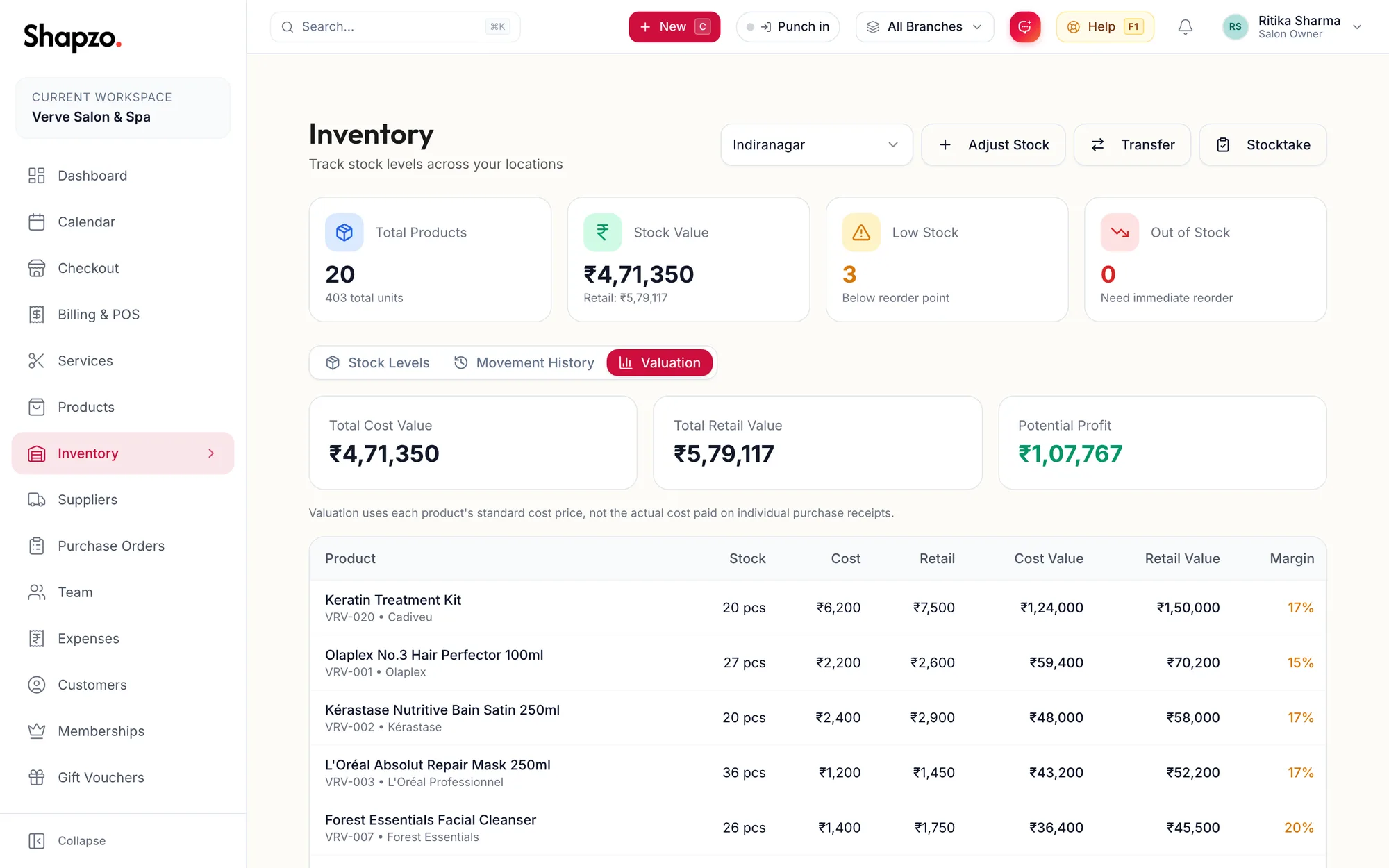Open the Dashboard sidebar icon
1389x868 pixels.
point(37,176)
